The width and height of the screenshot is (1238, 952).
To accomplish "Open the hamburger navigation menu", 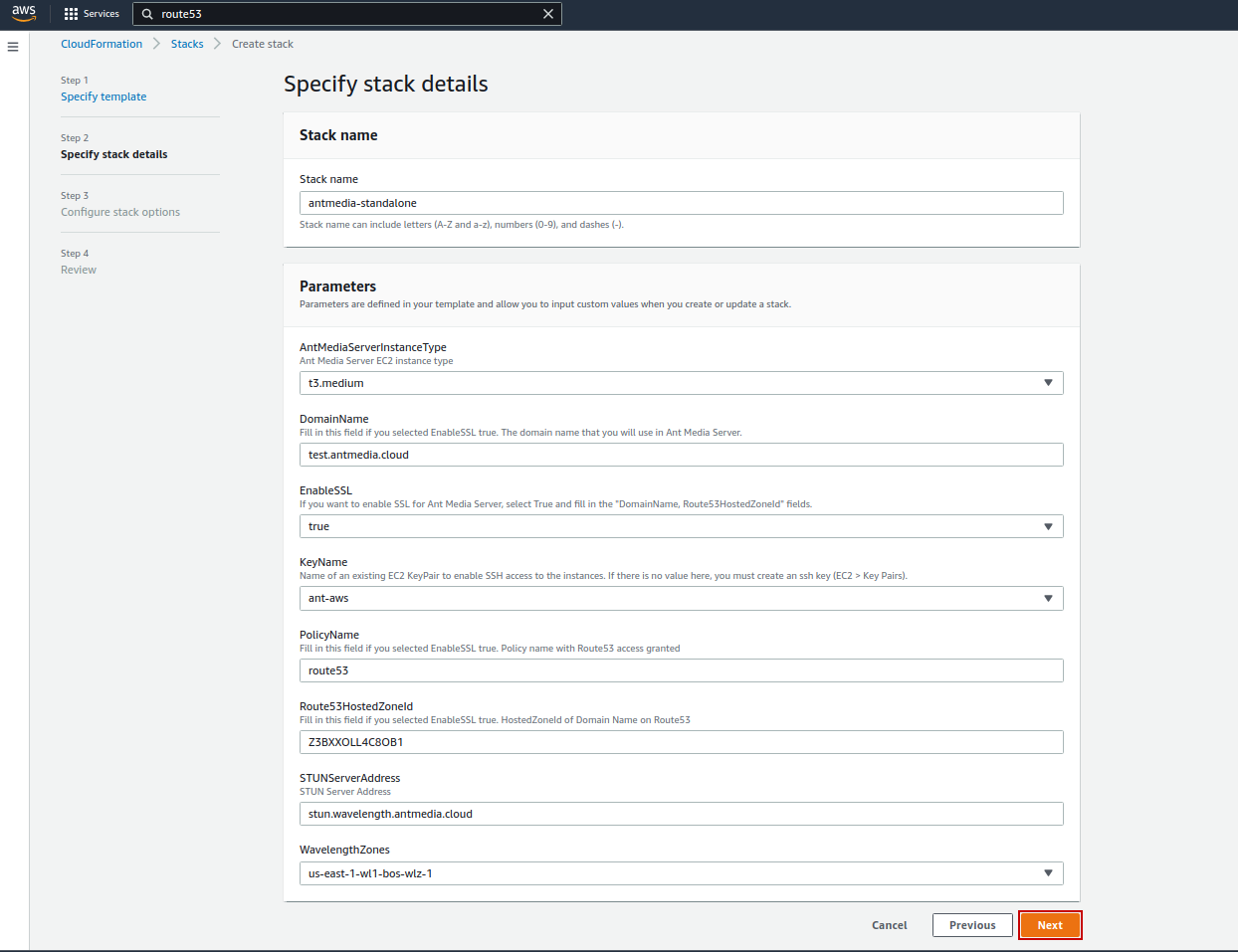I will 13,47.
